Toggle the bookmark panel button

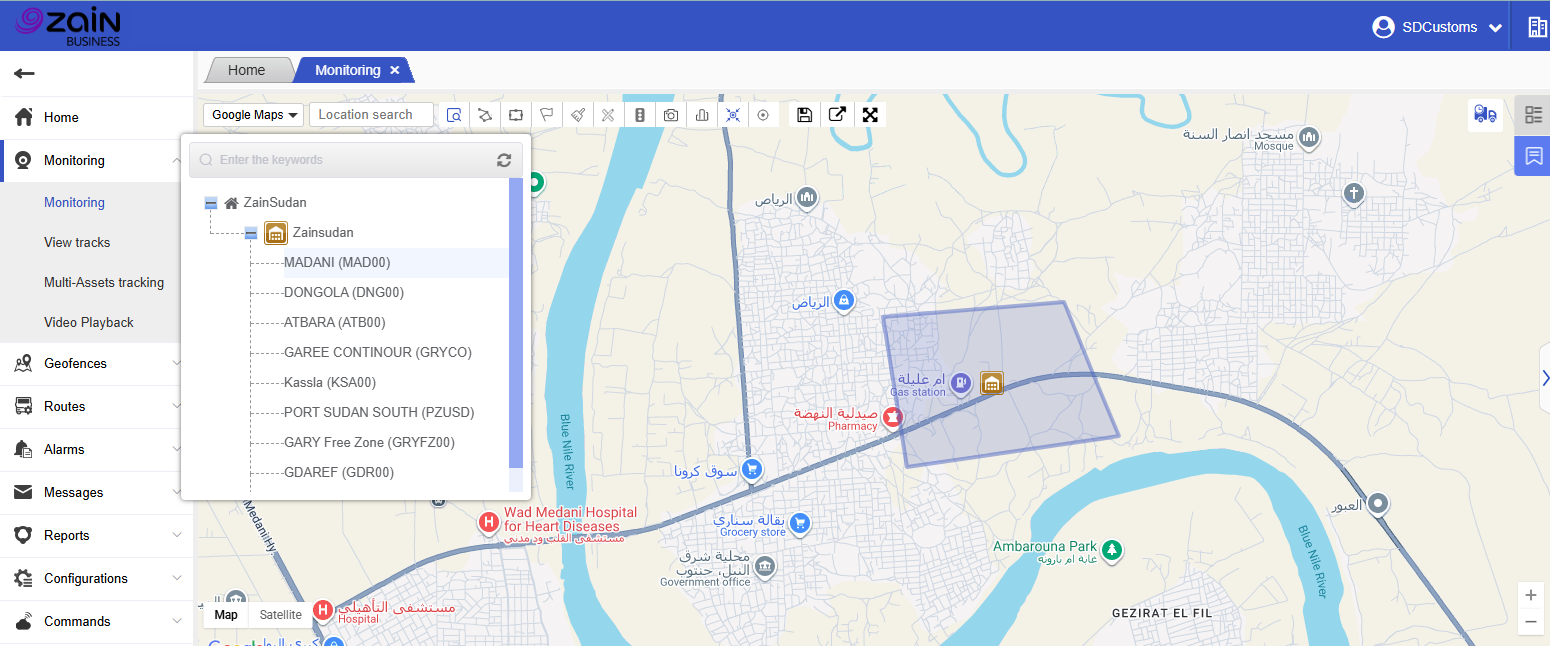1533,156
